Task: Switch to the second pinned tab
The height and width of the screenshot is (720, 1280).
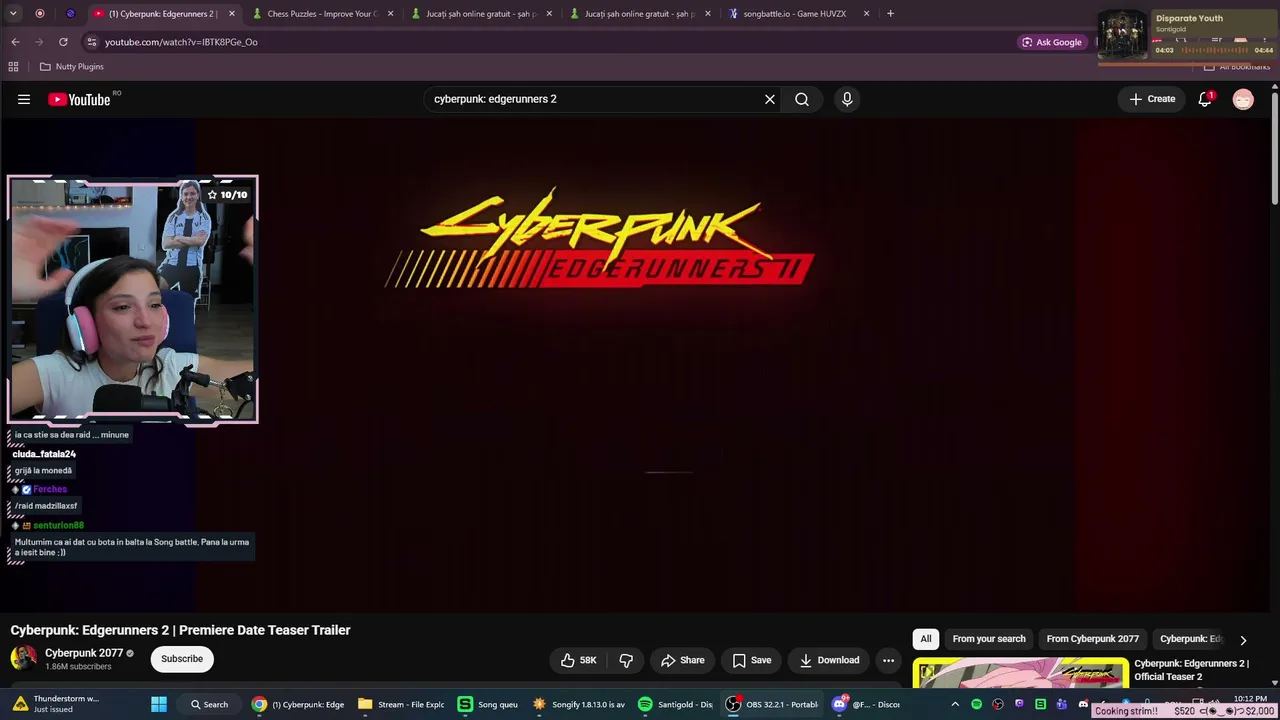Action: point(70,13)
